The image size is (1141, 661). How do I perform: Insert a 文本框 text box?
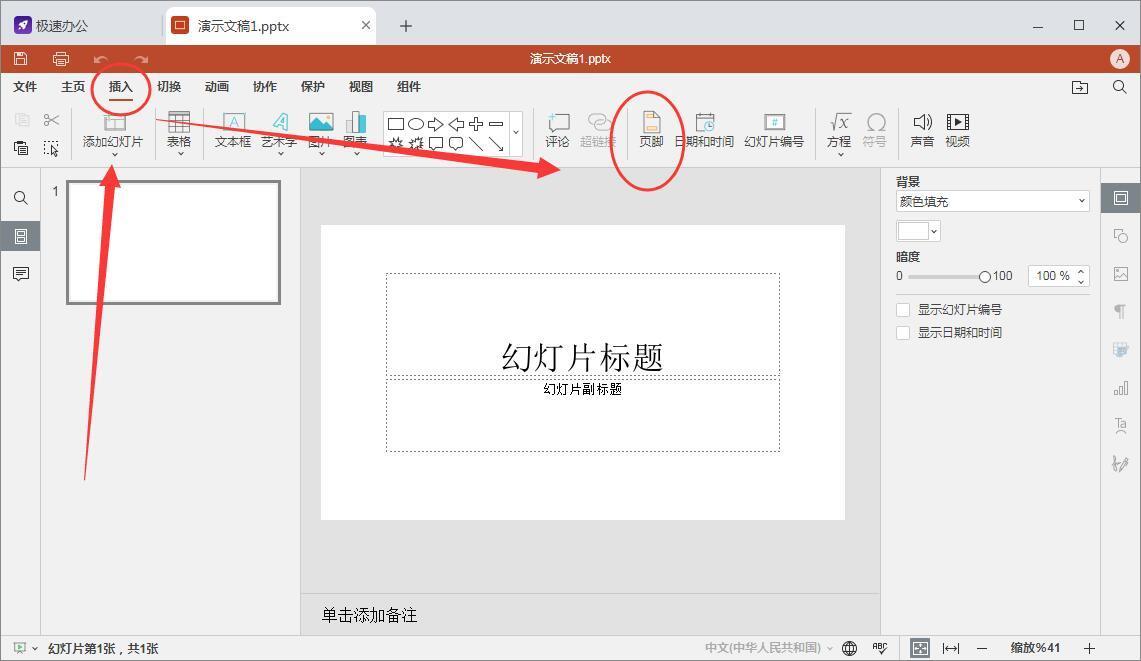coord(233,130)
